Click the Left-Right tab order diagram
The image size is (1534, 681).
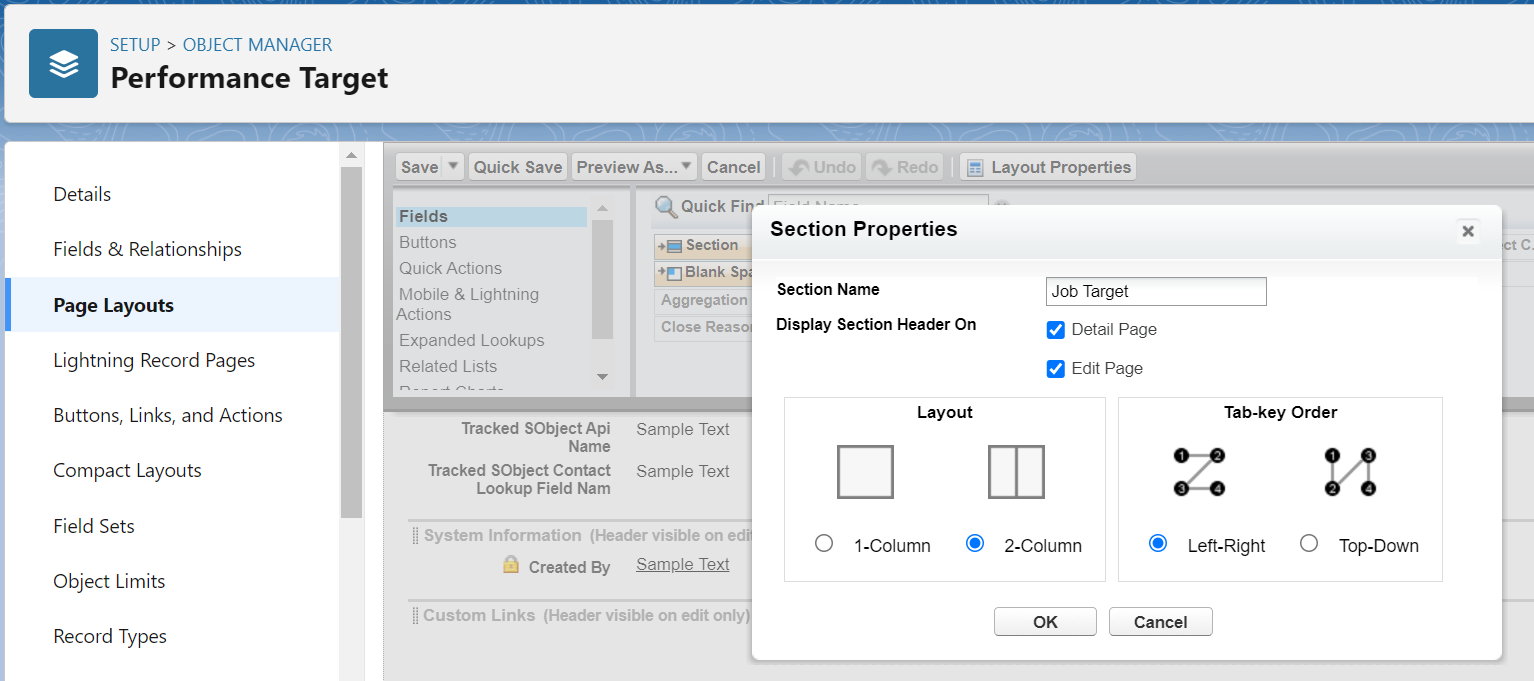(x=1198, y=472)
